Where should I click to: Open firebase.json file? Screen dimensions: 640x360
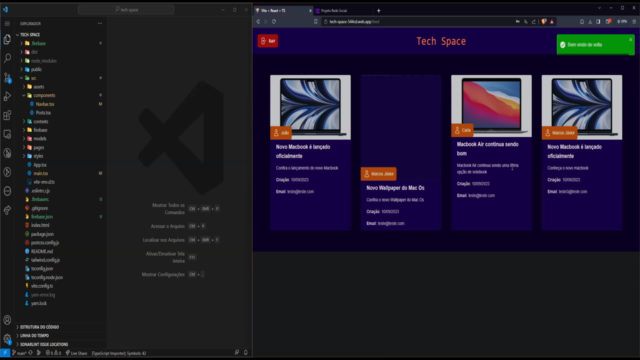coord(42,217)
